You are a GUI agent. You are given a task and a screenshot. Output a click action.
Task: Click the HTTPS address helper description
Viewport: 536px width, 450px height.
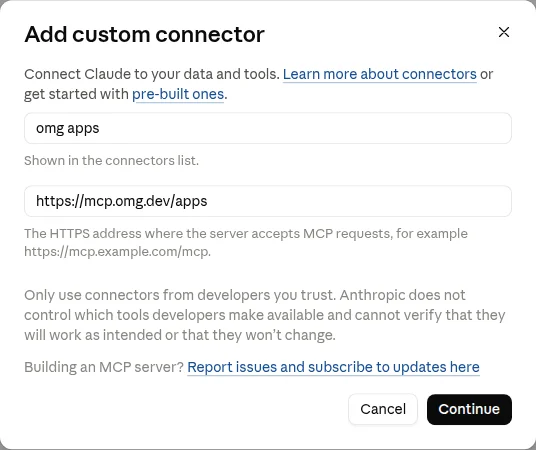pos(246,242)
